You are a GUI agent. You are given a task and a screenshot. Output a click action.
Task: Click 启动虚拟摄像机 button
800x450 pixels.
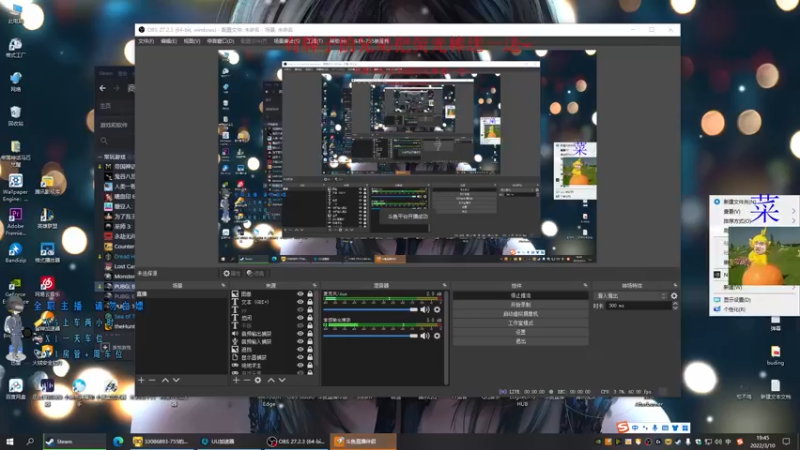pyautogui.click(x=520, y=314)
